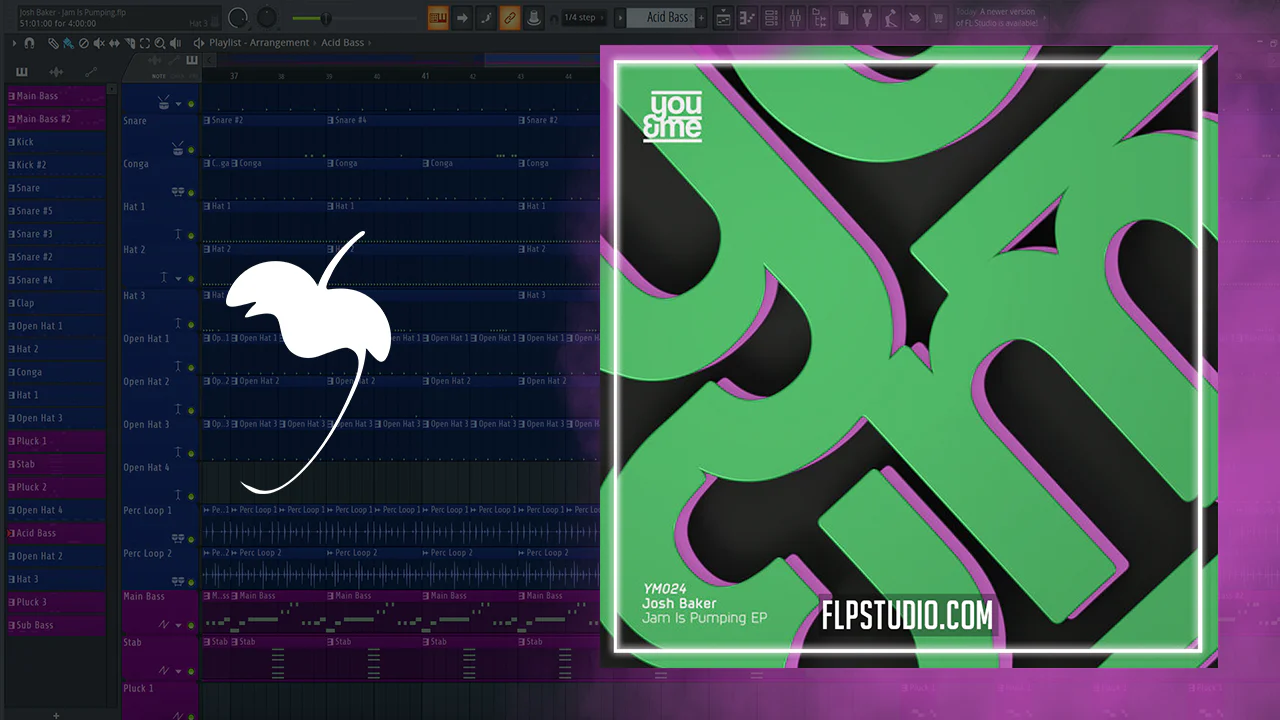
Task: Select Acid Bass pattern in picker list
Action: 55,533
